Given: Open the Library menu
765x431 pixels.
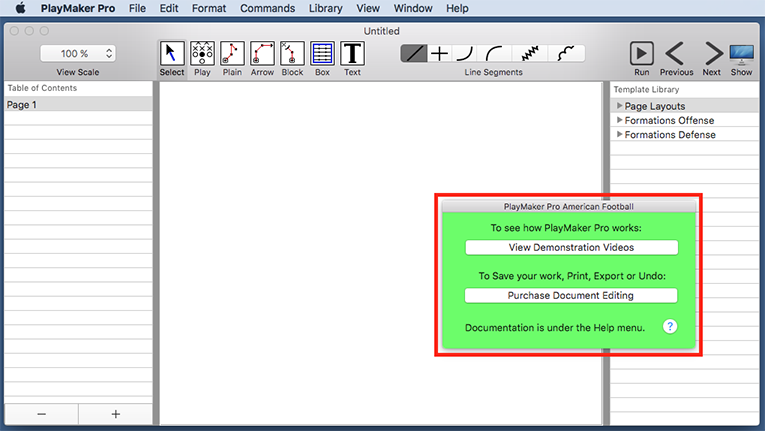Looking at the screenshot, I should [x=325, y=8].
